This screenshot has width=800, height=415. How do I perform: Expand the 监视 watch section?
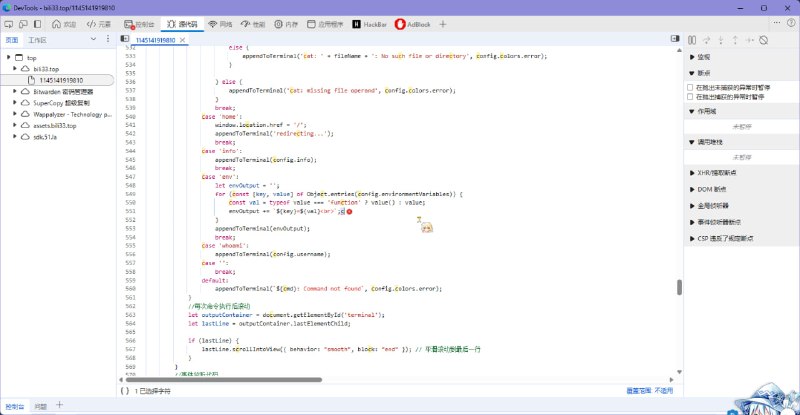point(704,57)
